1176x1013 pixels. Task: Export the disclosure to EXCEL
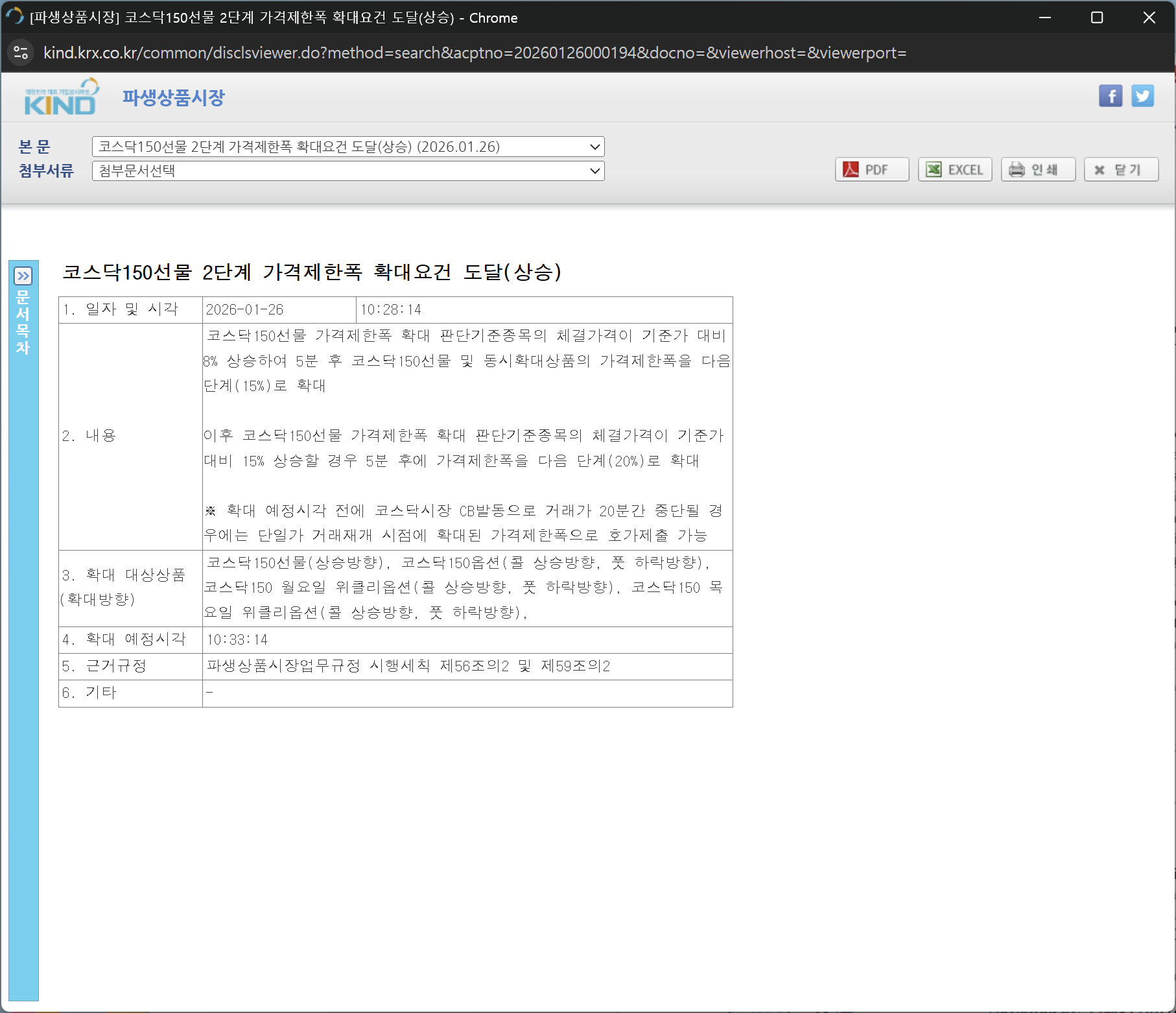point(954,170)
